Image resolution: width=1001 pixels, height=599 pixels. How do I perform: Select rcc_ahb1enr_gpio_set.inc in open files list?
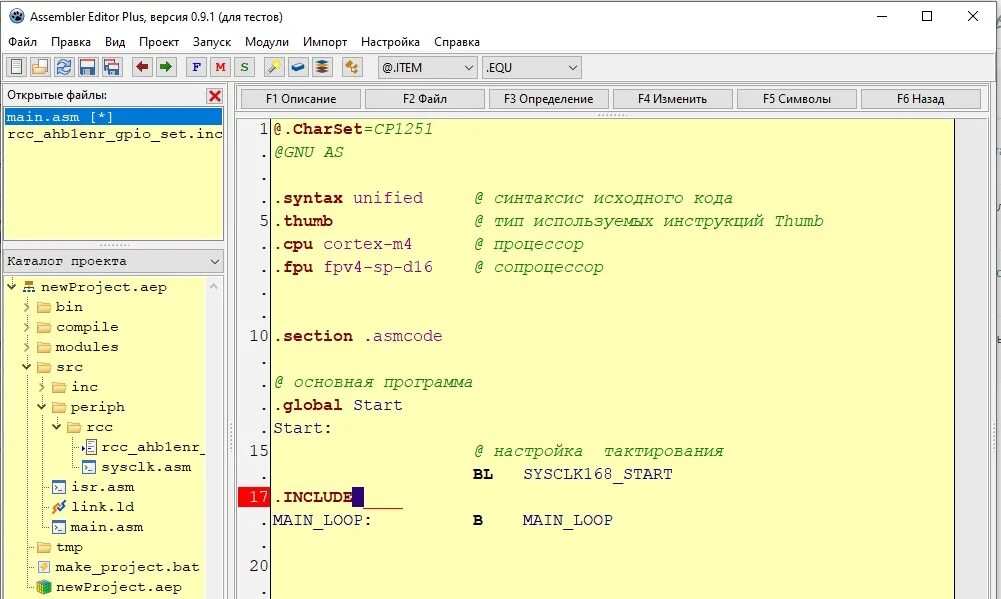pos(114,134)
